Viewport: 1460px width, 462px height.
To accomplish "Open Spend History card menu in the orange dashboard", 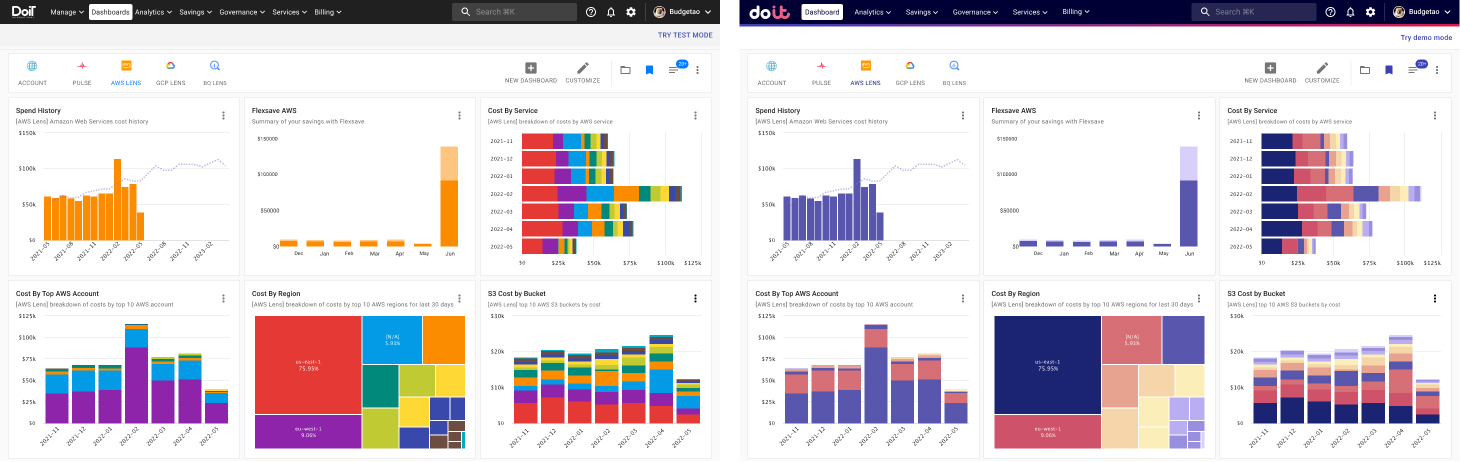I will click(x=223, y=115).
